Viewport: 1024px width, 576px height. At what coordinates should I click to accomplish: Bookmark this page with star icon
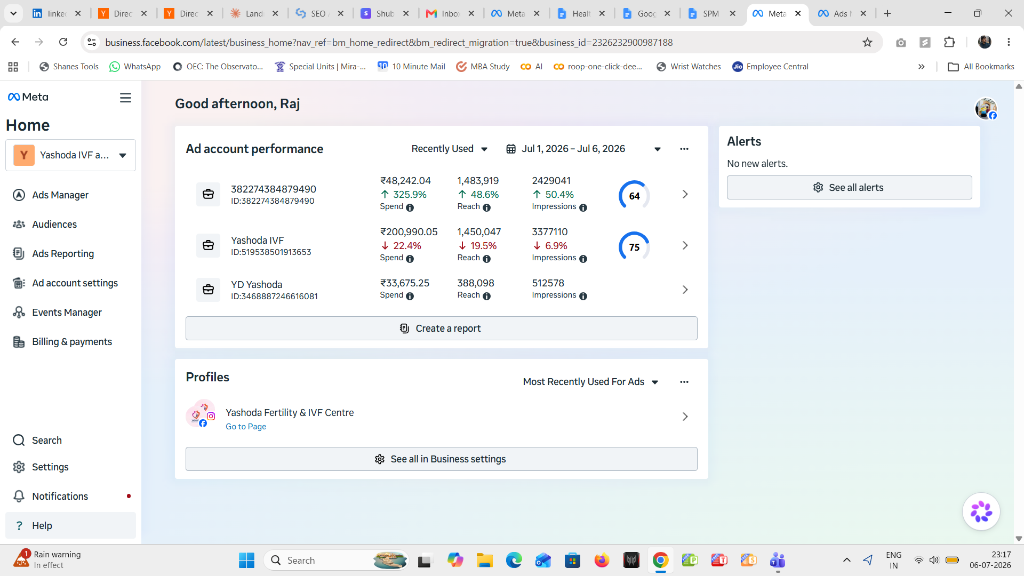867,42
